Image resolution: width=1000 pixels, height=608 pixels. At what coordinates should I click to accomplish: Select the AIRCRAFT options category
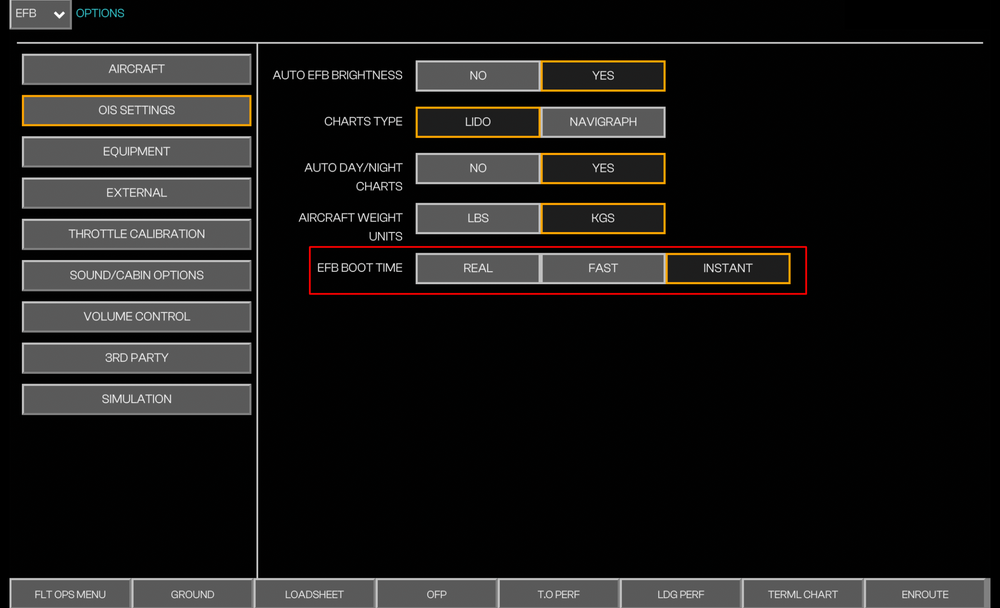[x=137, y=69]
